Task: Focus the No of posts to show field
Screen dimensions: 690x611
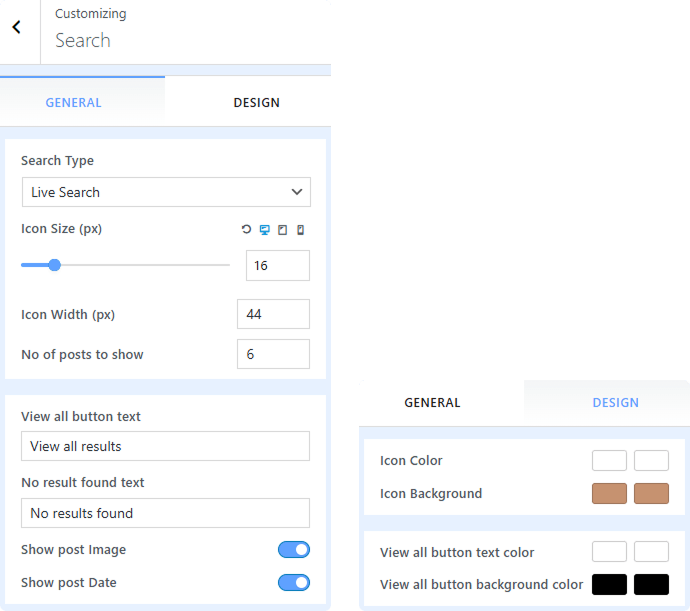Action: click(x=273, y=354)
